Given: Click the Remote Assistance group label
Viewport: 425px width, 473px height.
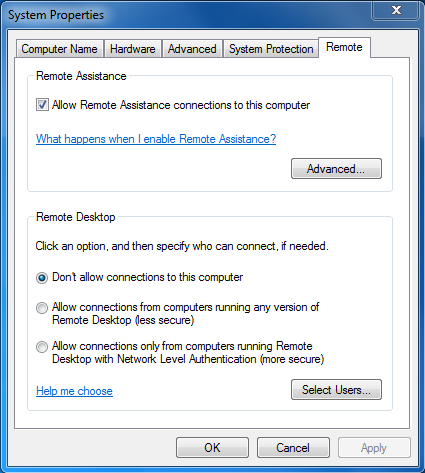Looking at the screenshot, I should coord(81,76).
